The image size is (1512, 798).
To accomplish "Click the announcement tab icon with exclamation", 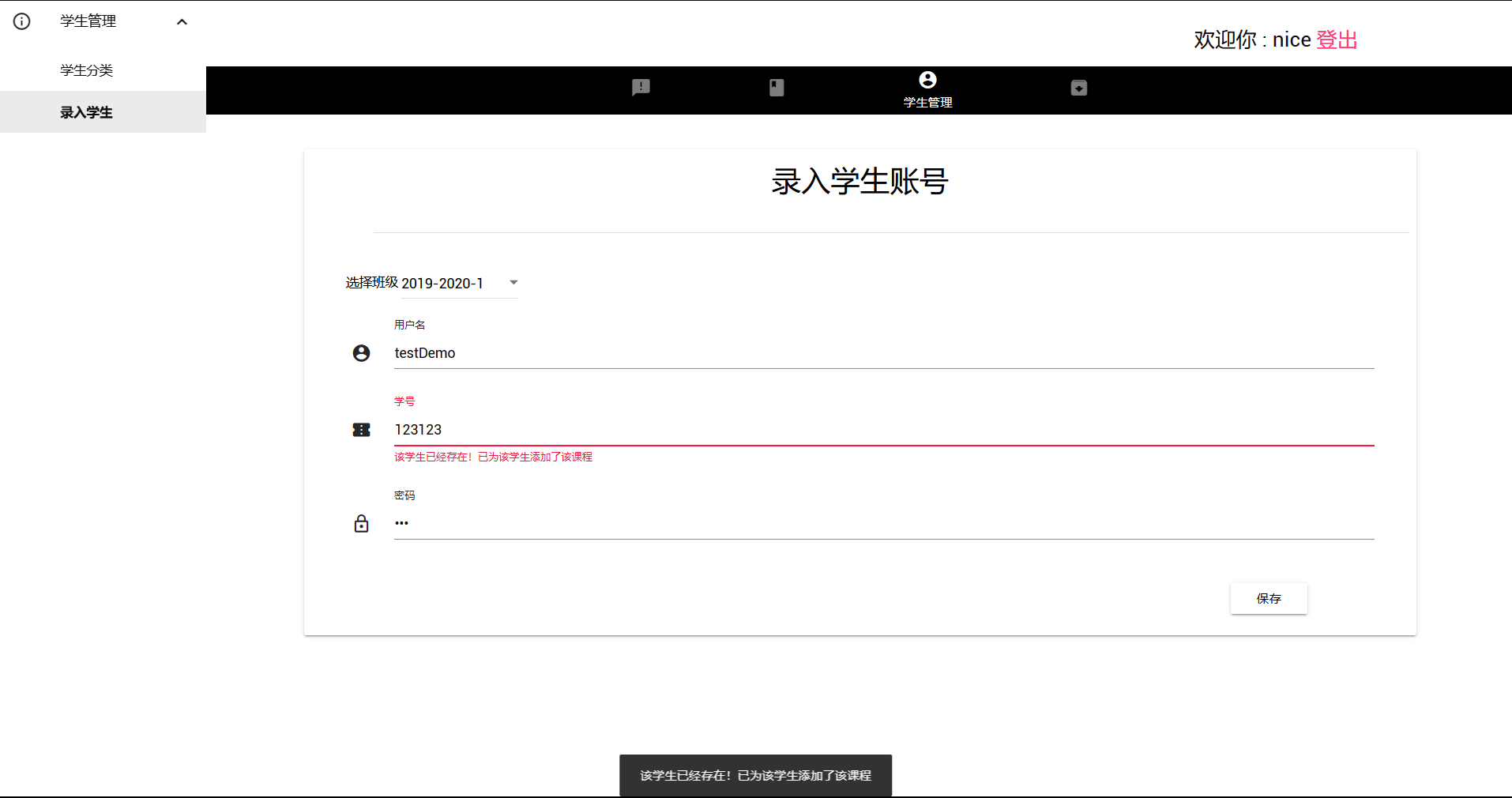I will pos(641,88).
